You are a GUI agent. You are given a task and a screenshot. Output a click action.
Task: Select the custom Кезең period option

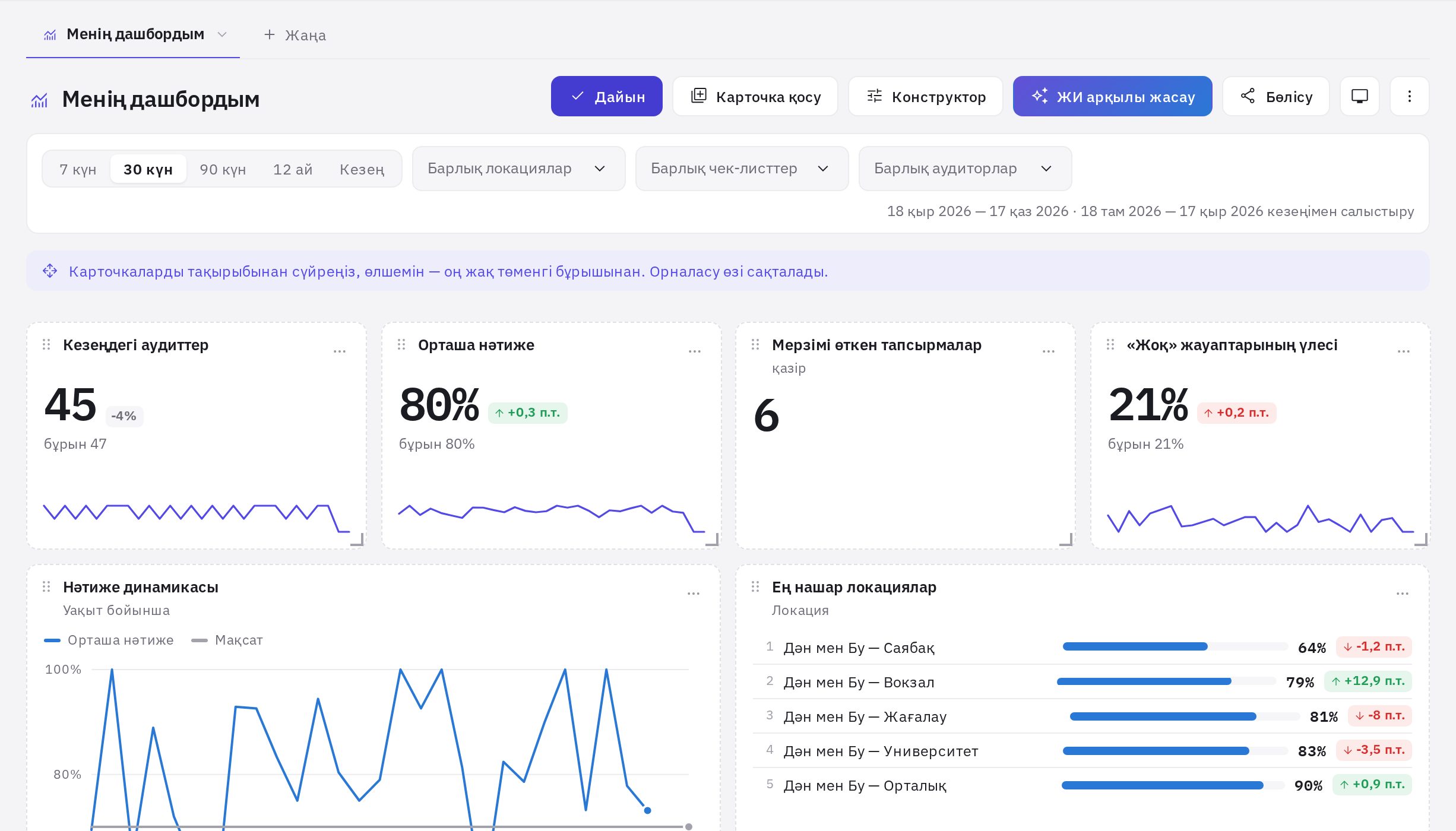pyautogui.click(x=362, y=169)
